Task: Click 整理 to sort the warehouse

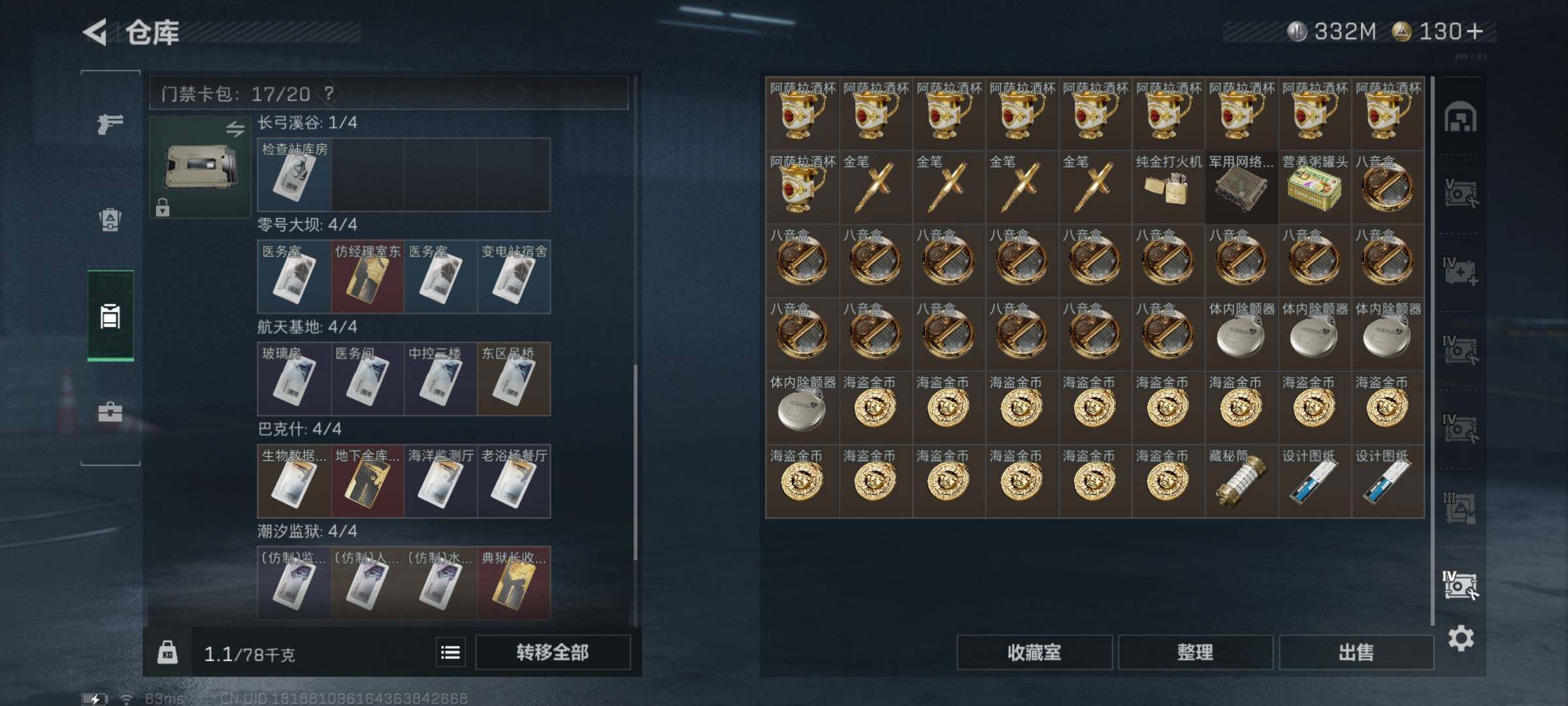Action: [x=1195, y=652]
